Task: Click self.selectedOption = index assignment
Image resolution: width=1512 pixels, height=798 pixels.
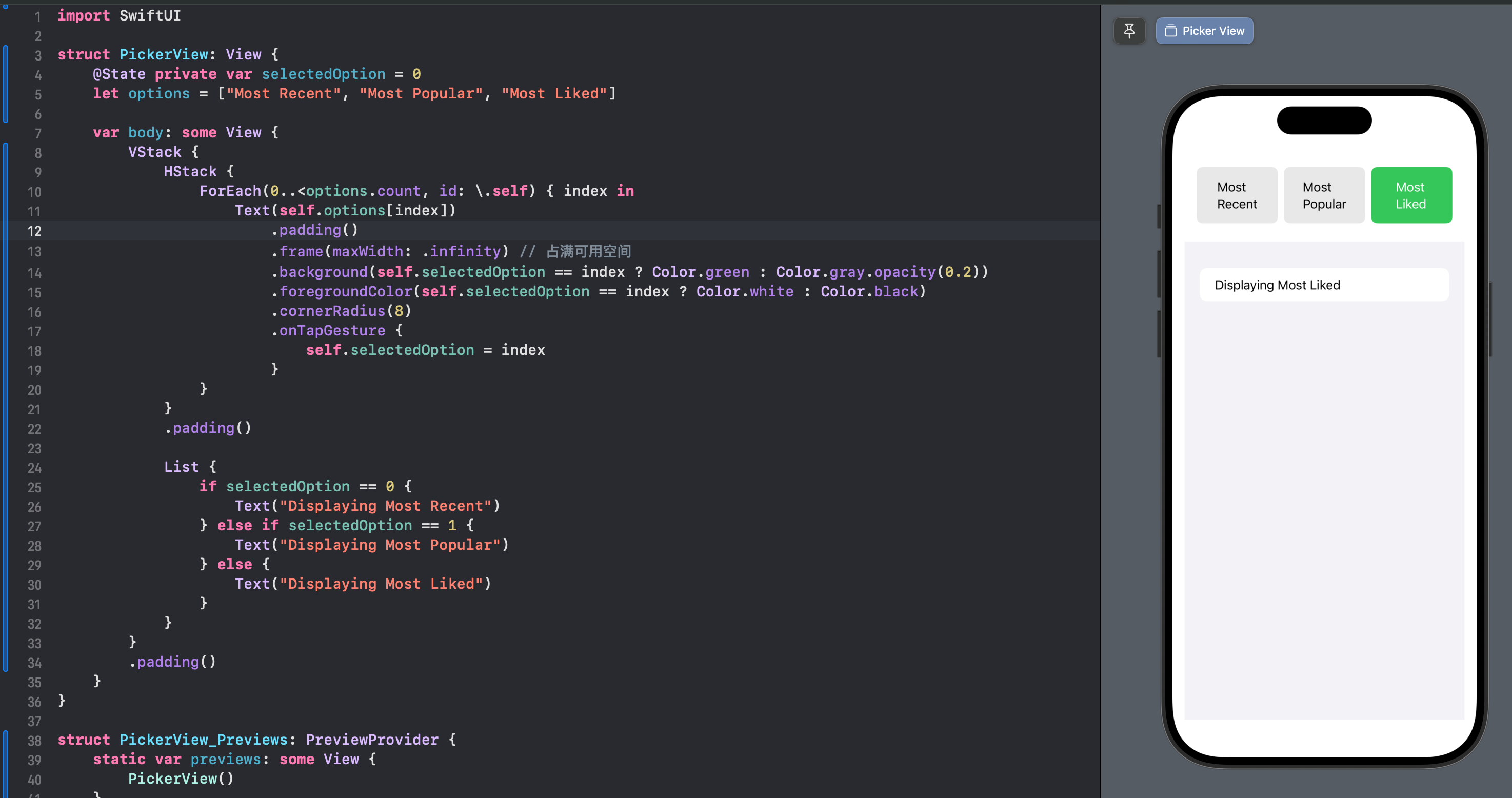Action: click(x=426, y=350)
